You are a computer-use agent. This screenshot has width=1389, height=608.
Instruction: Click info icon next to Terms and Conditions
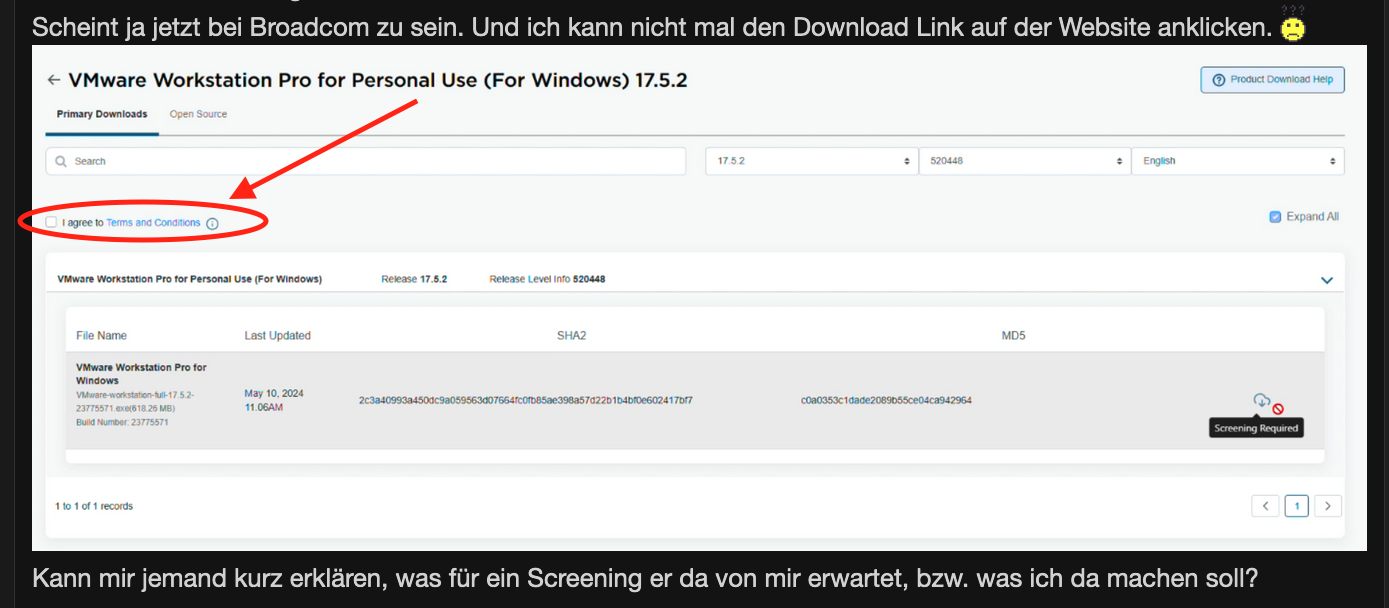[212, 224]
